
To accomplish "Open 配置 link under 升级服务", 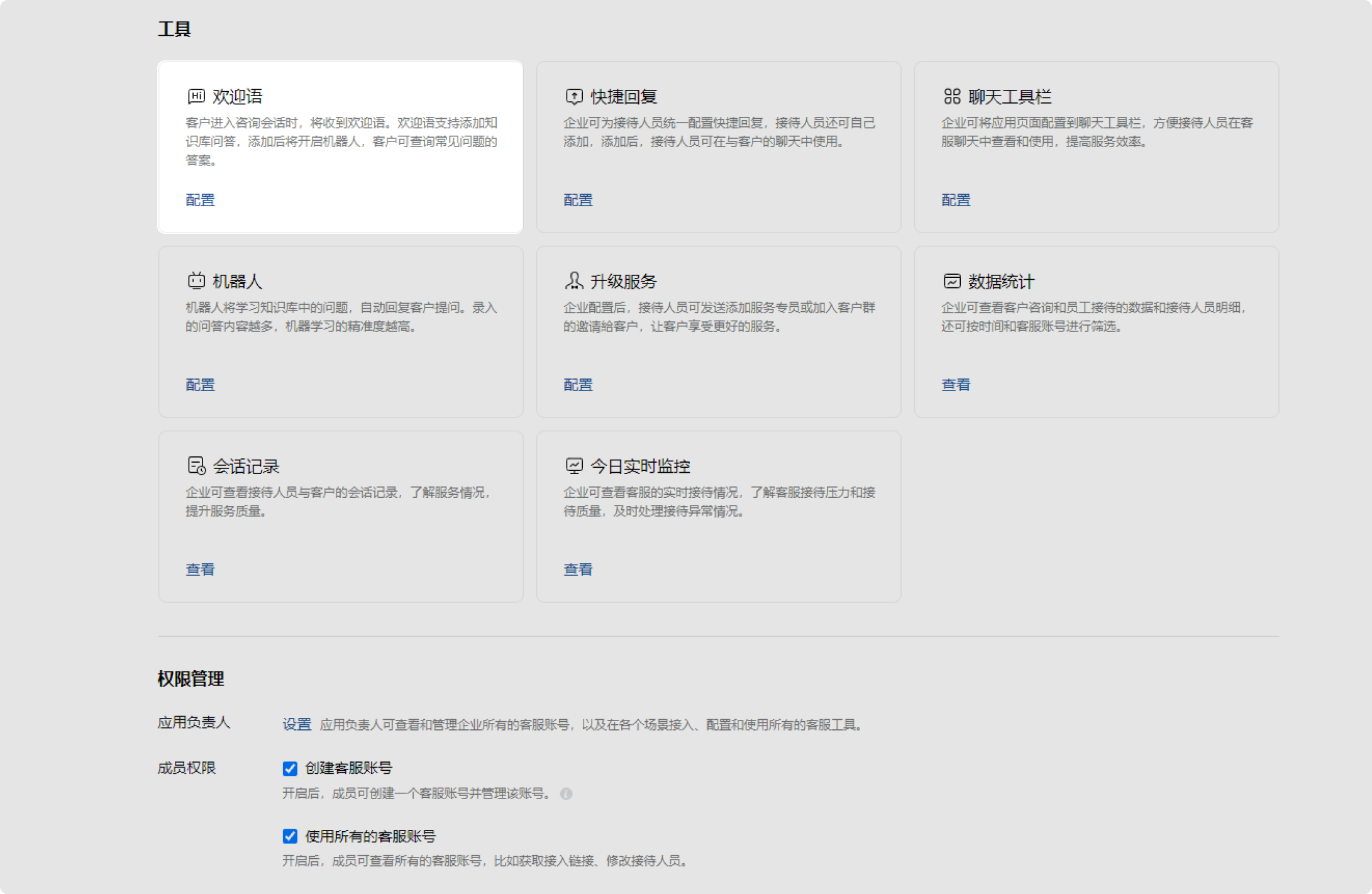I will [x=578, y=385].
